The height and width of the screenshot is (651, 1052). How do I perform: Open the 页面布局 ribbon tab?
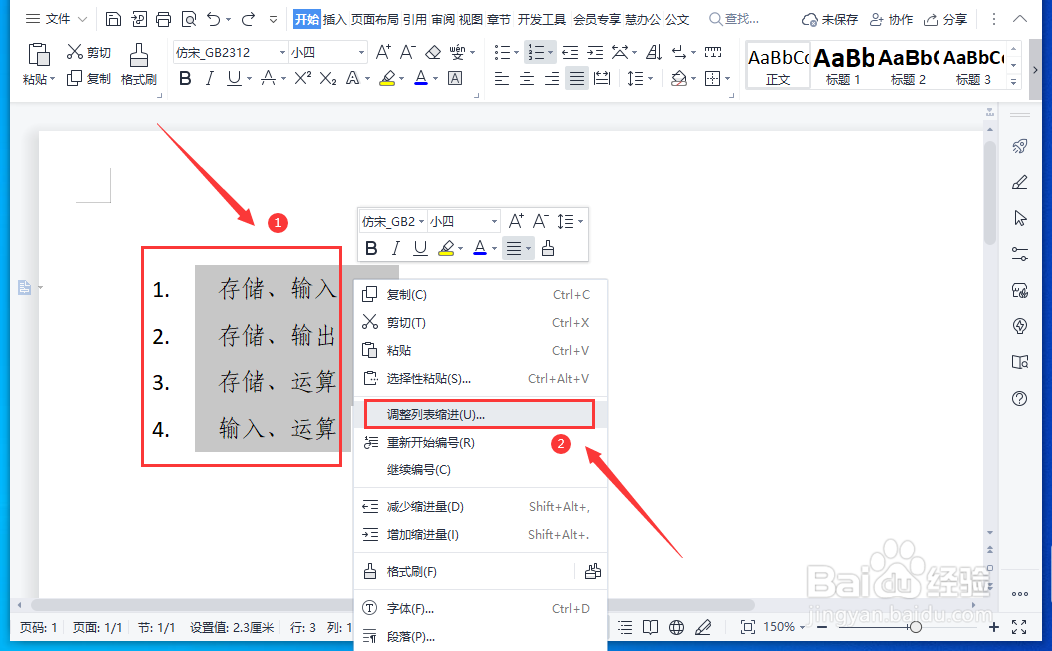click(374, 19)
